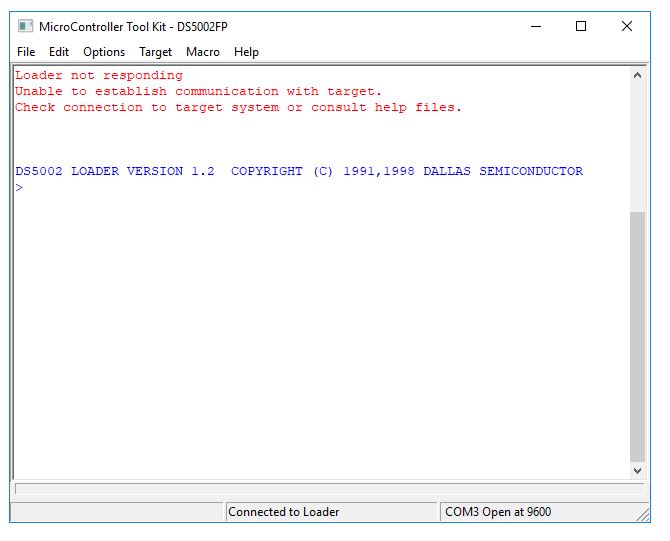Minimize the MicroController Tool Kit window
The image size is (670, 541).
[536, 26]
